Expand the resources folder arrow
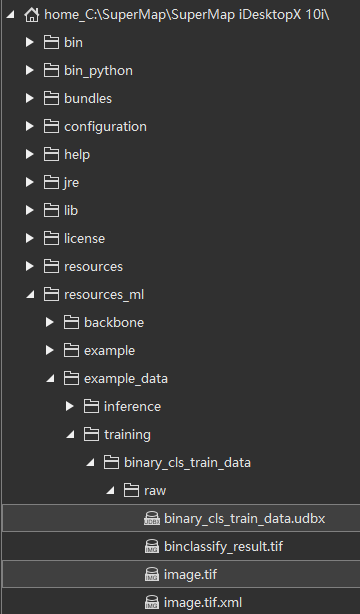Viewport: 360px width, 614px height. [29, 266]
